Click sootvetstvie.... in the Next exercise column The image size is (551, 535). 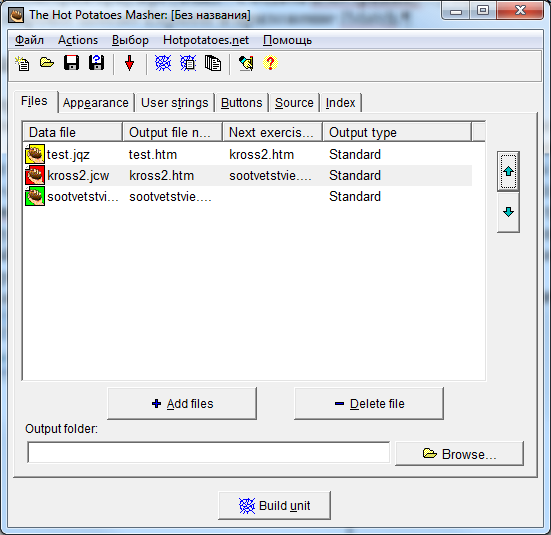pos(270,175)
